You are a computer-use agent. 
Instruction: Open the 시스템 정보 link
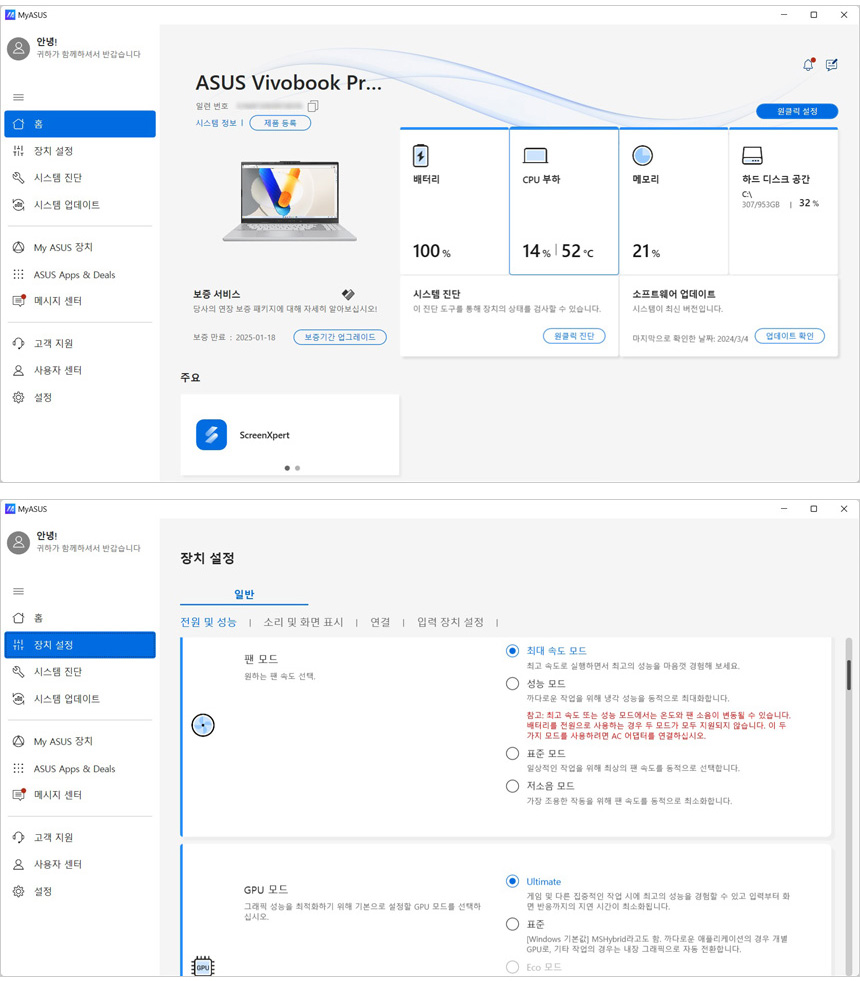coord(216,123)
